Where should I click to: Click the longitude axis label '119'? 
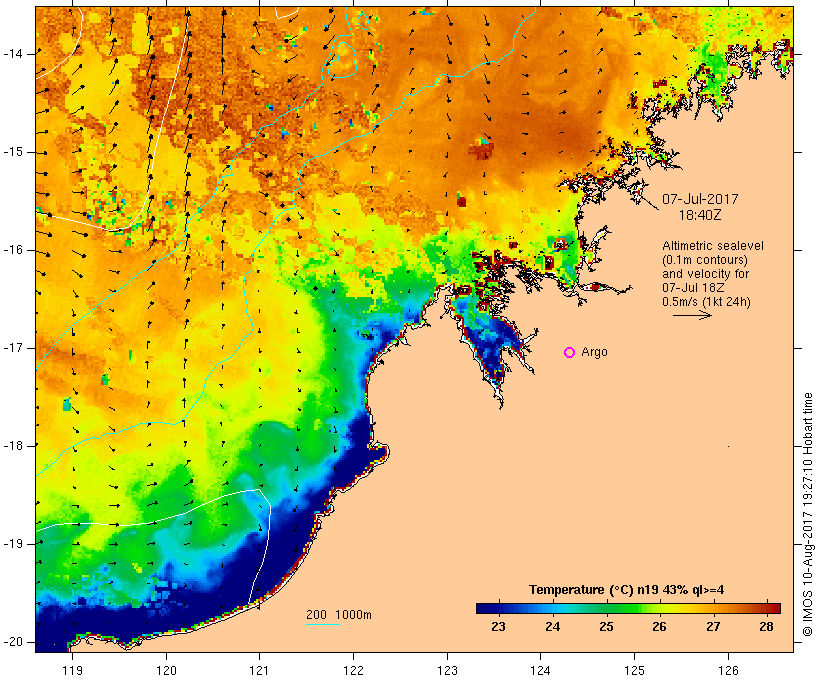[x=72, y=670]
